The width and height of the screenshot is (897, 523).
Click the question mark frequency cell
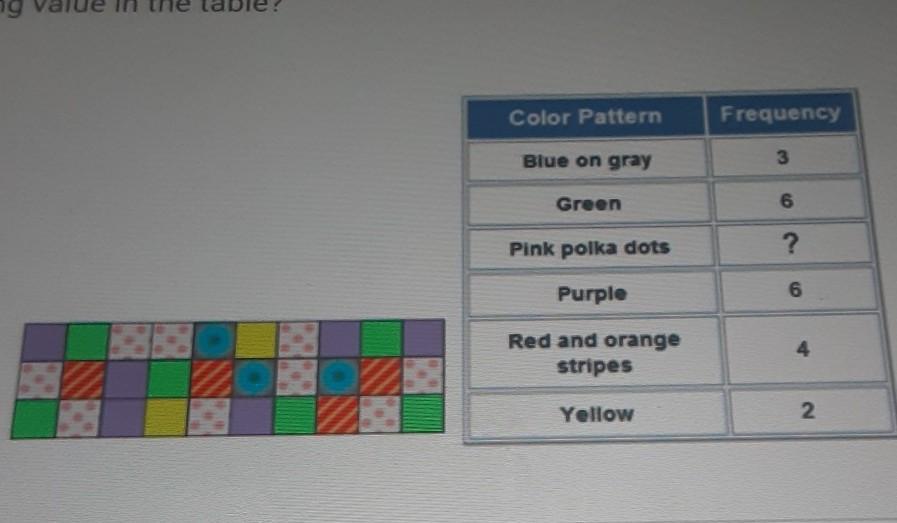click(795, 244)
